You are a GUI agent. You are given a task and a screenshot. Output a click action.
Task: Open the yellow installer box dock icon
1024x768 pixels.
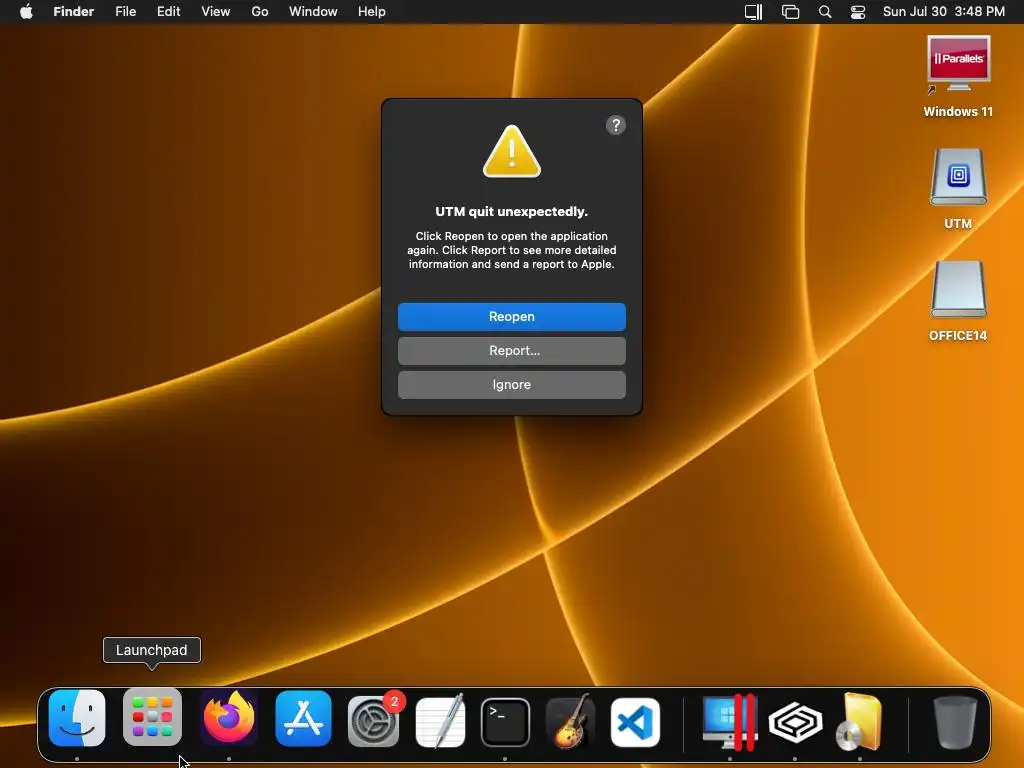click(x=859, y=721)
